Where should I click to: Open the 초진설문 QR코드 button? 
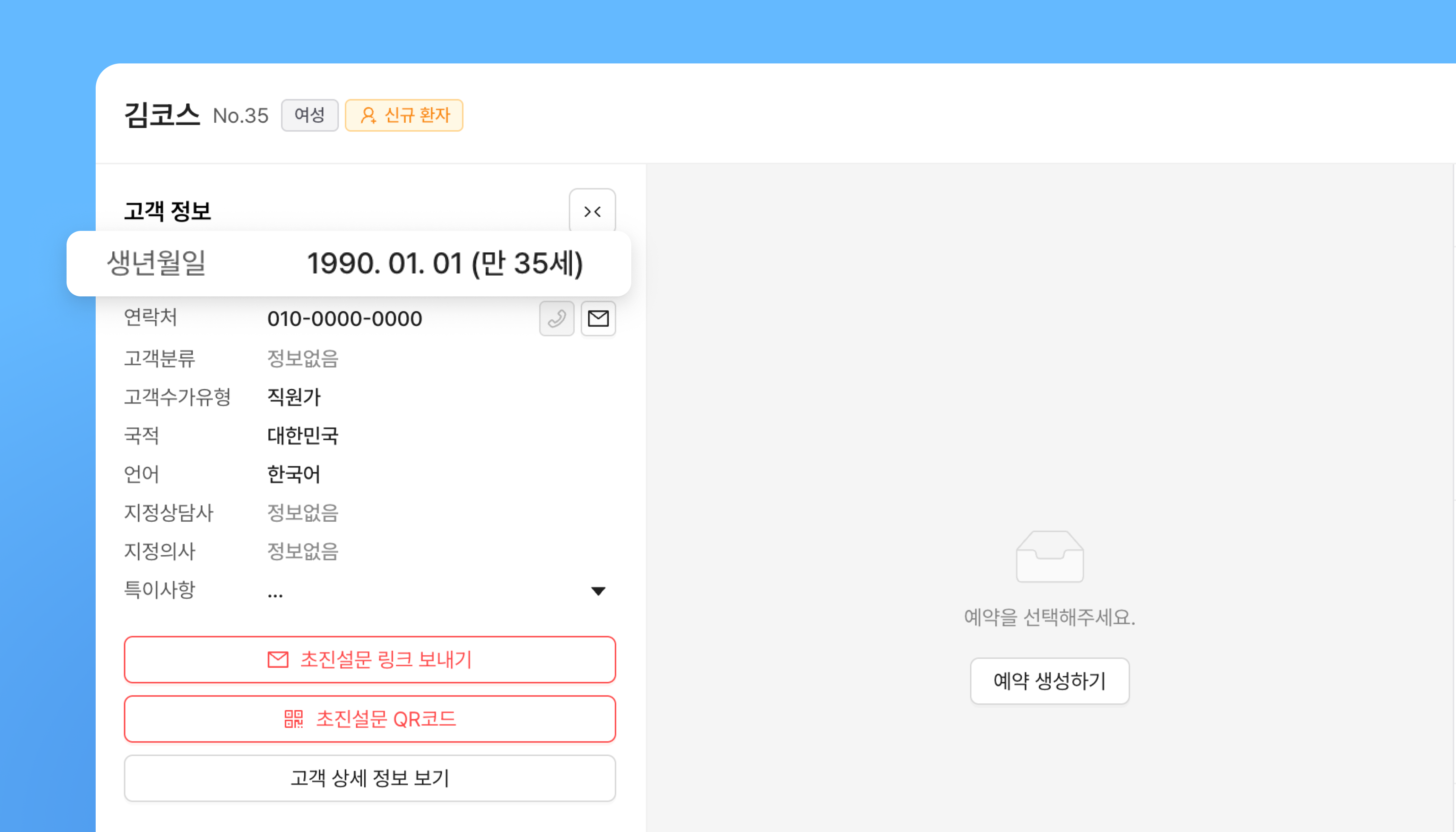pos(370,719)
